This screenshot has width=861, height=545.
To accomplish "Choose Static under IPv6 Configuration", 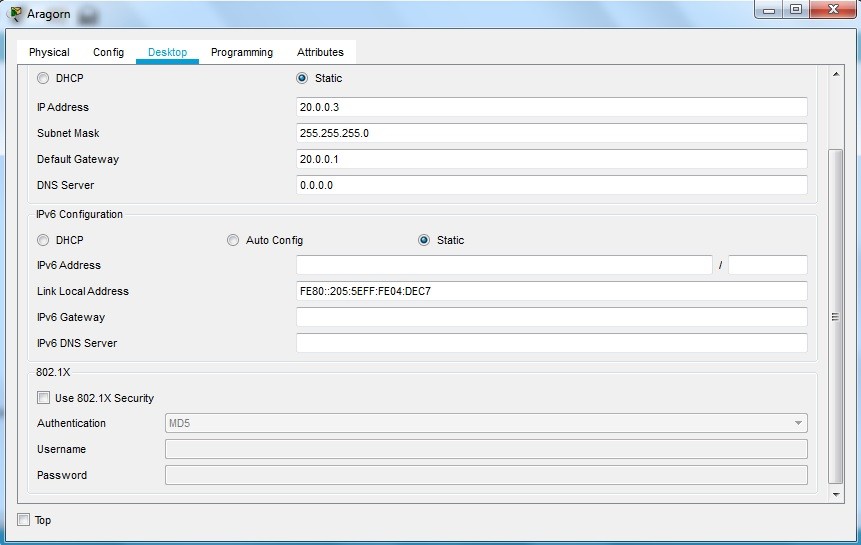I will 424,240.
